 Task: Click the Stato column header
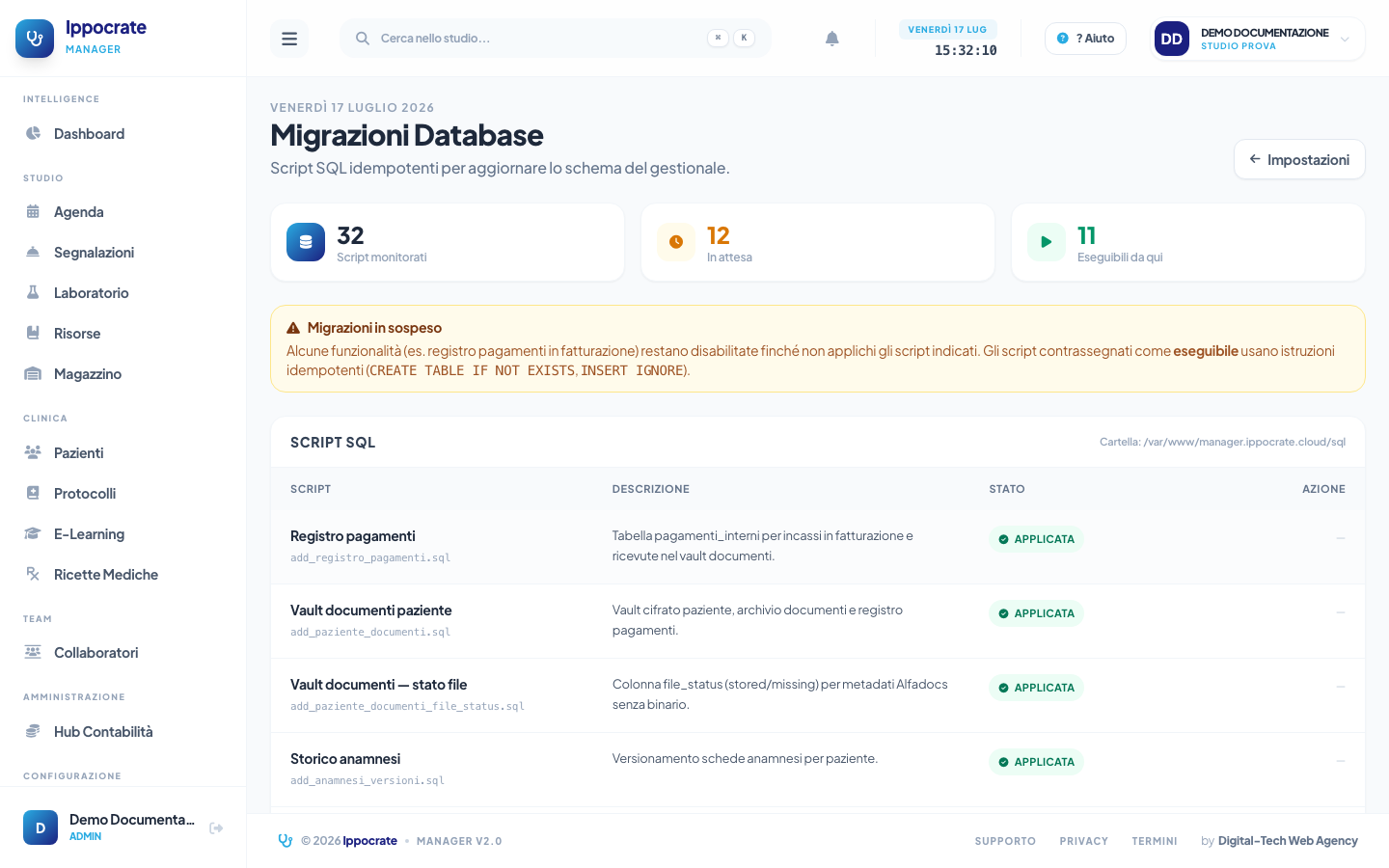(x=1007, y=489)
